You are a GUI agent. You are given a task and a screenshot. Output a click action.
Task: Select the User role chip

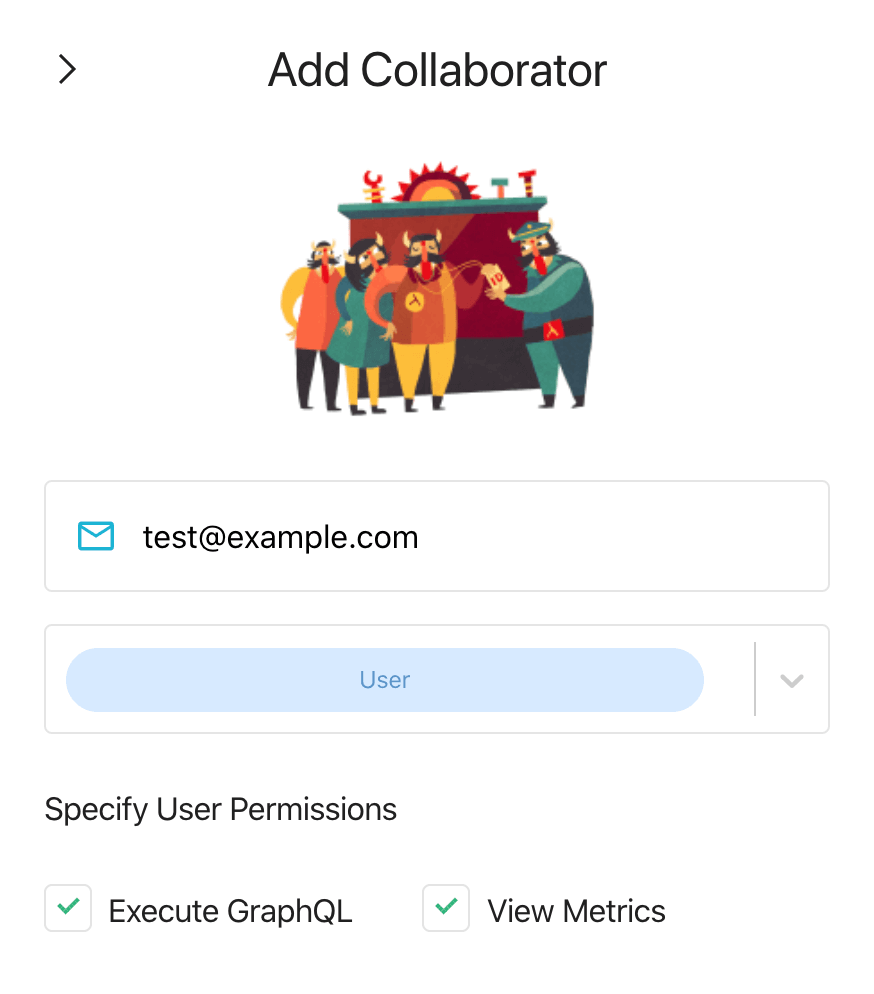pyautogui.click(x=385, y=680)
